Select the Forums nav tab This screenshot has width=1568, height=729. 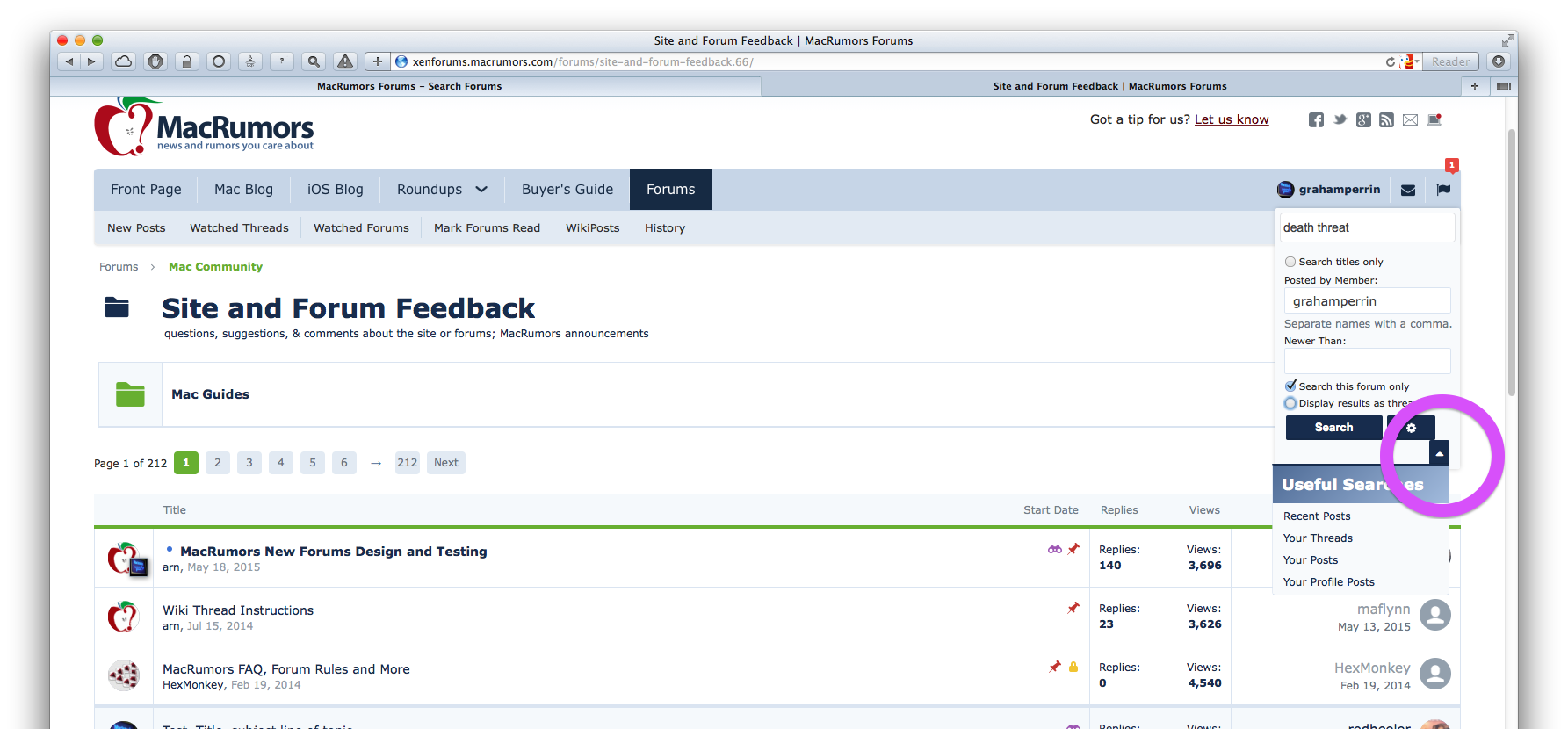pos(671,190)
